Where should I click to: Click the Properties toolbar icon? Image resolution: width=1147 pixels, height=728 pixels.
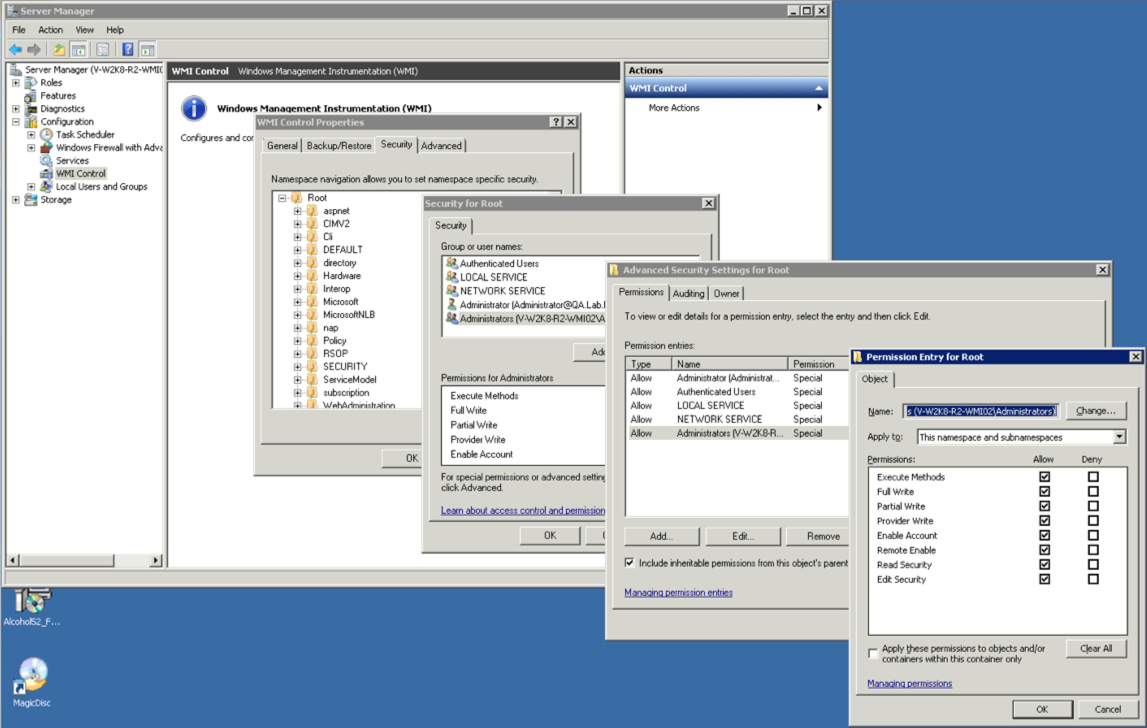click(x=102, y=50)
